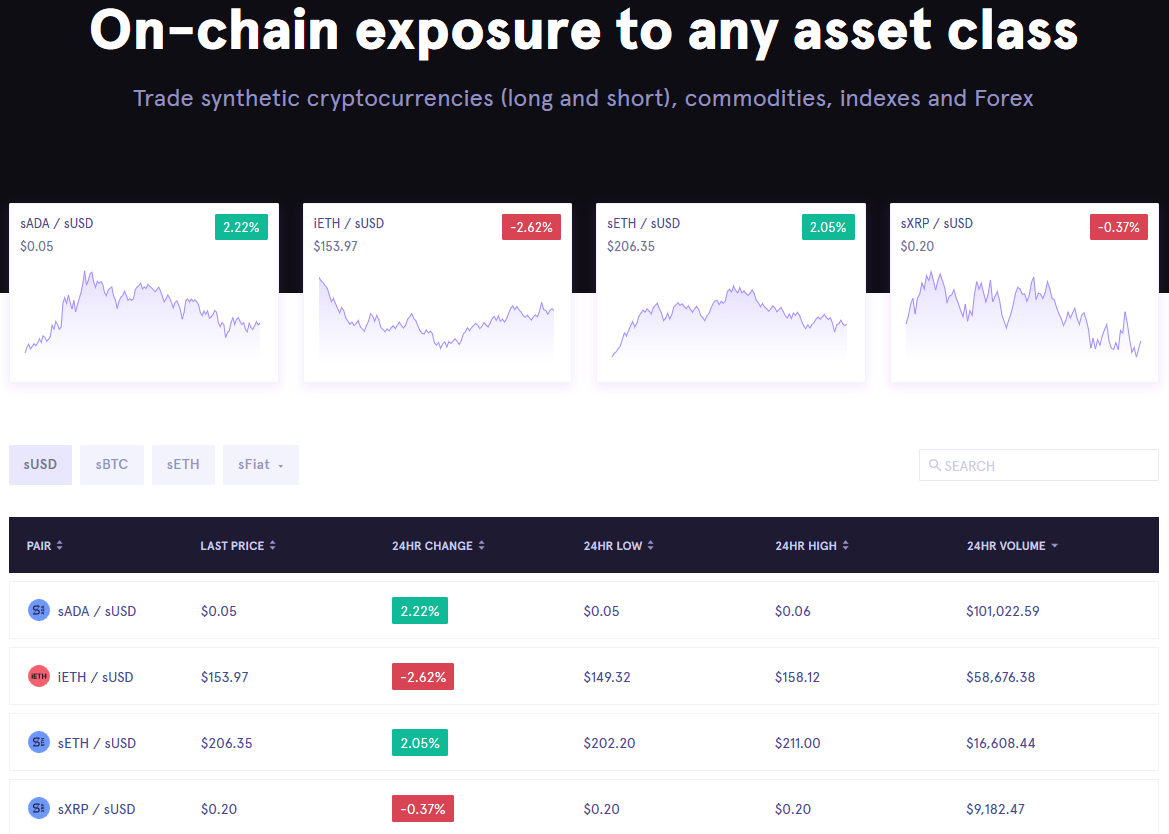This screenshot has width=1169, height=834.
Task: Open the sADA / sUSD chart card
Action: [x=144, y=292]
